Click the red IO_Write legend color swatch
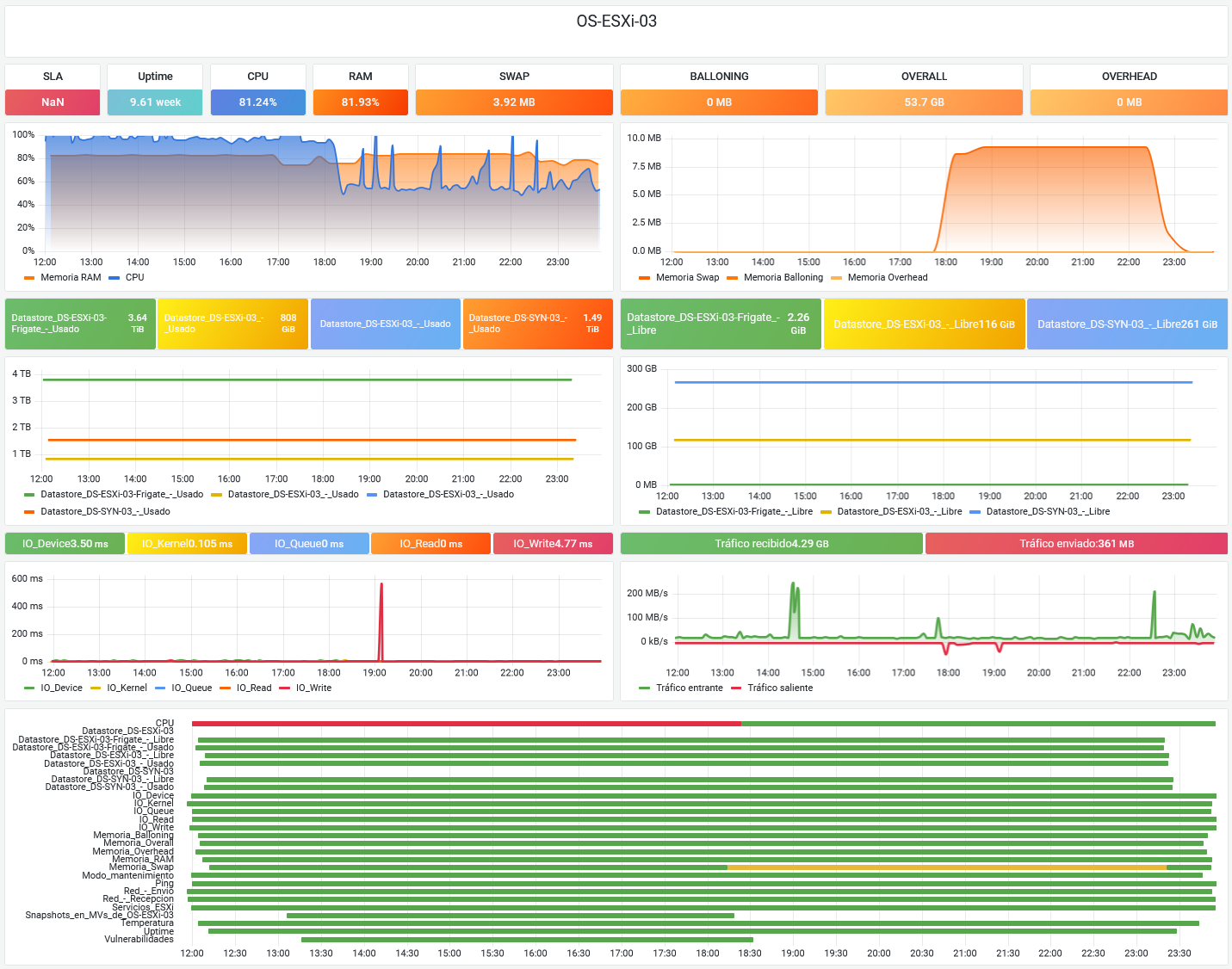 coord(285,688)
